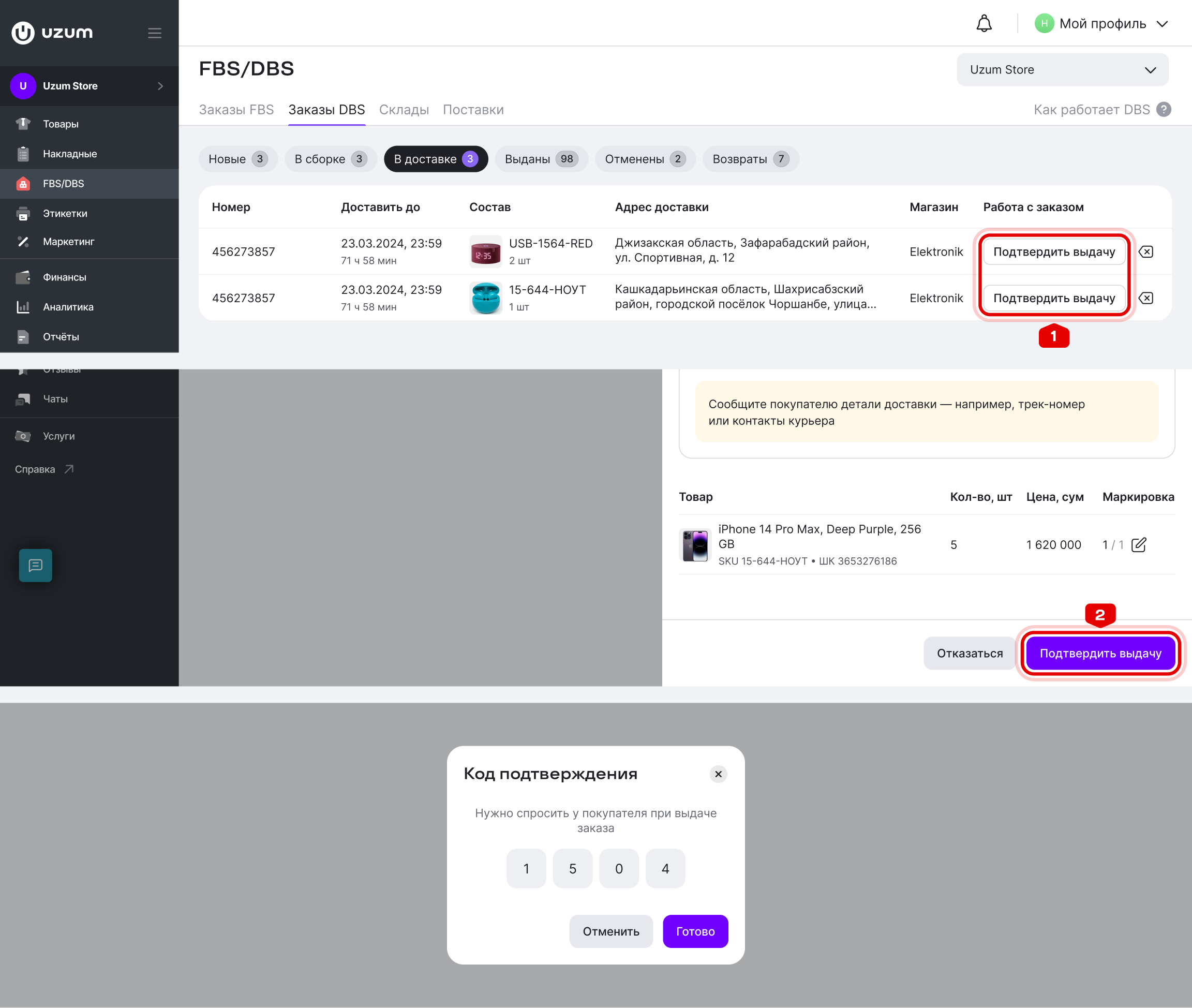Edit marking for iPhone 14 Pro Max
This screenshot has width=1192, height=1008.
click(1138, 544)
